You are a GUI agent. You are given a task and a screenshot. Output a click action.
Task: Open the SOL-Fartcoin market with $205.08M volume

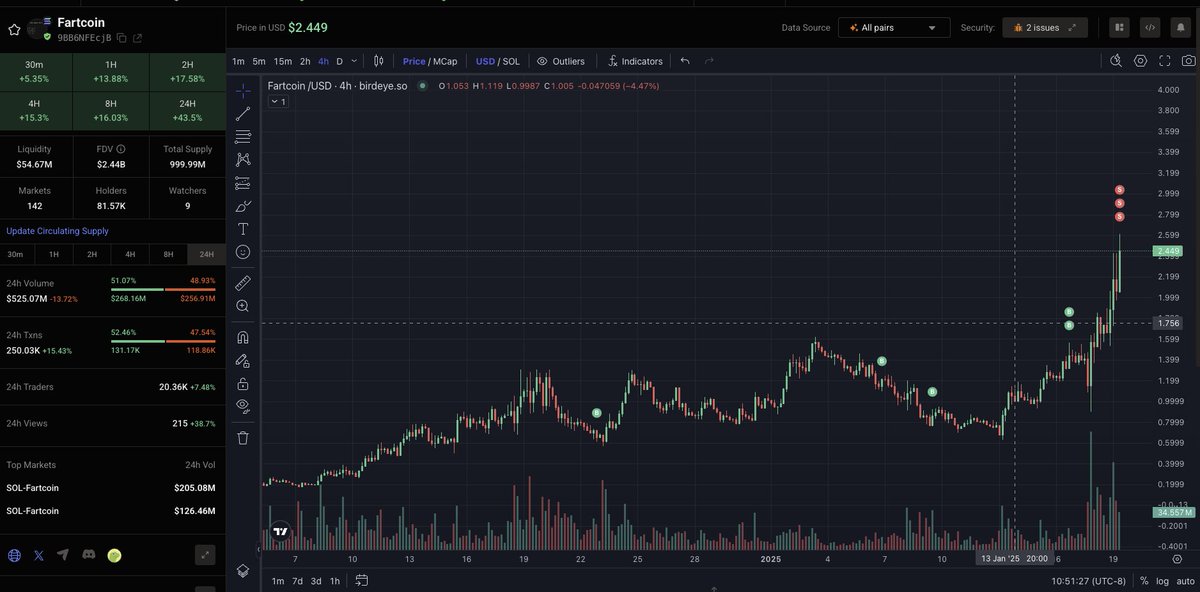(112, 488)
